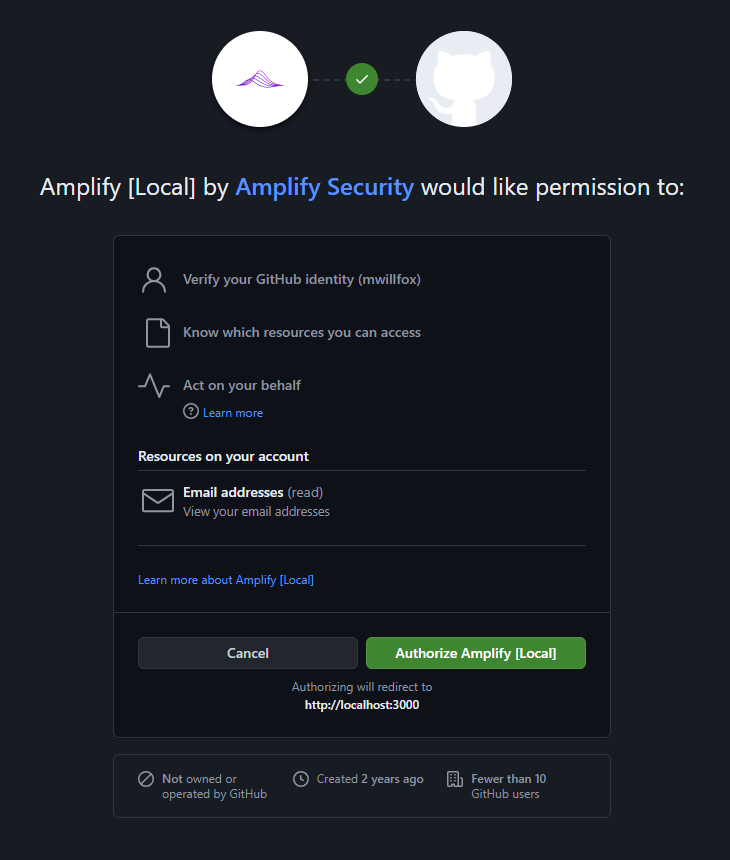Select the person icon beside identity verification

(x=153, y=279)
